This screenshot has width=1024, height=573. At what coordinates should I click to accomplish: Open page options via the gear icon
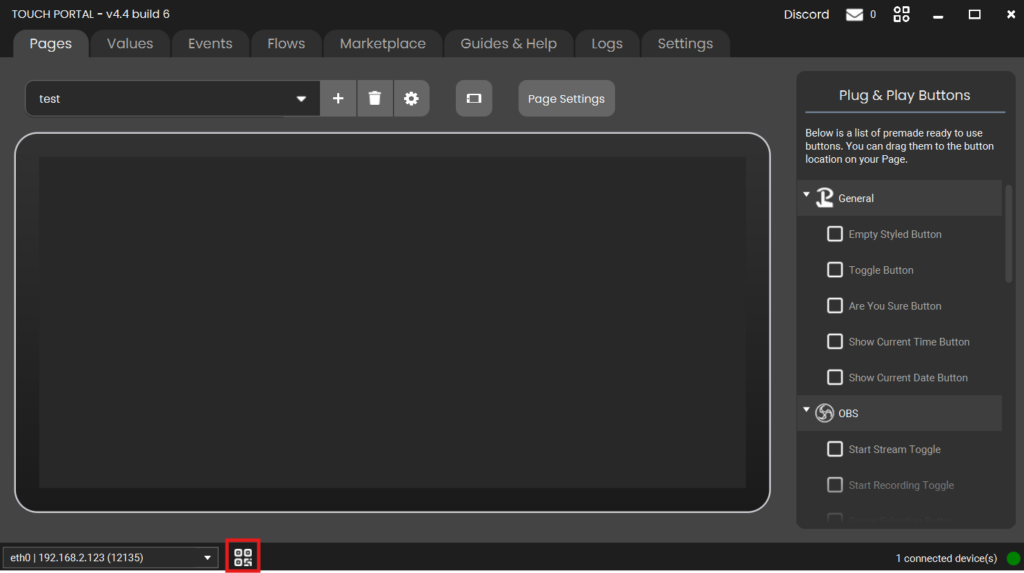pos(411,98)
